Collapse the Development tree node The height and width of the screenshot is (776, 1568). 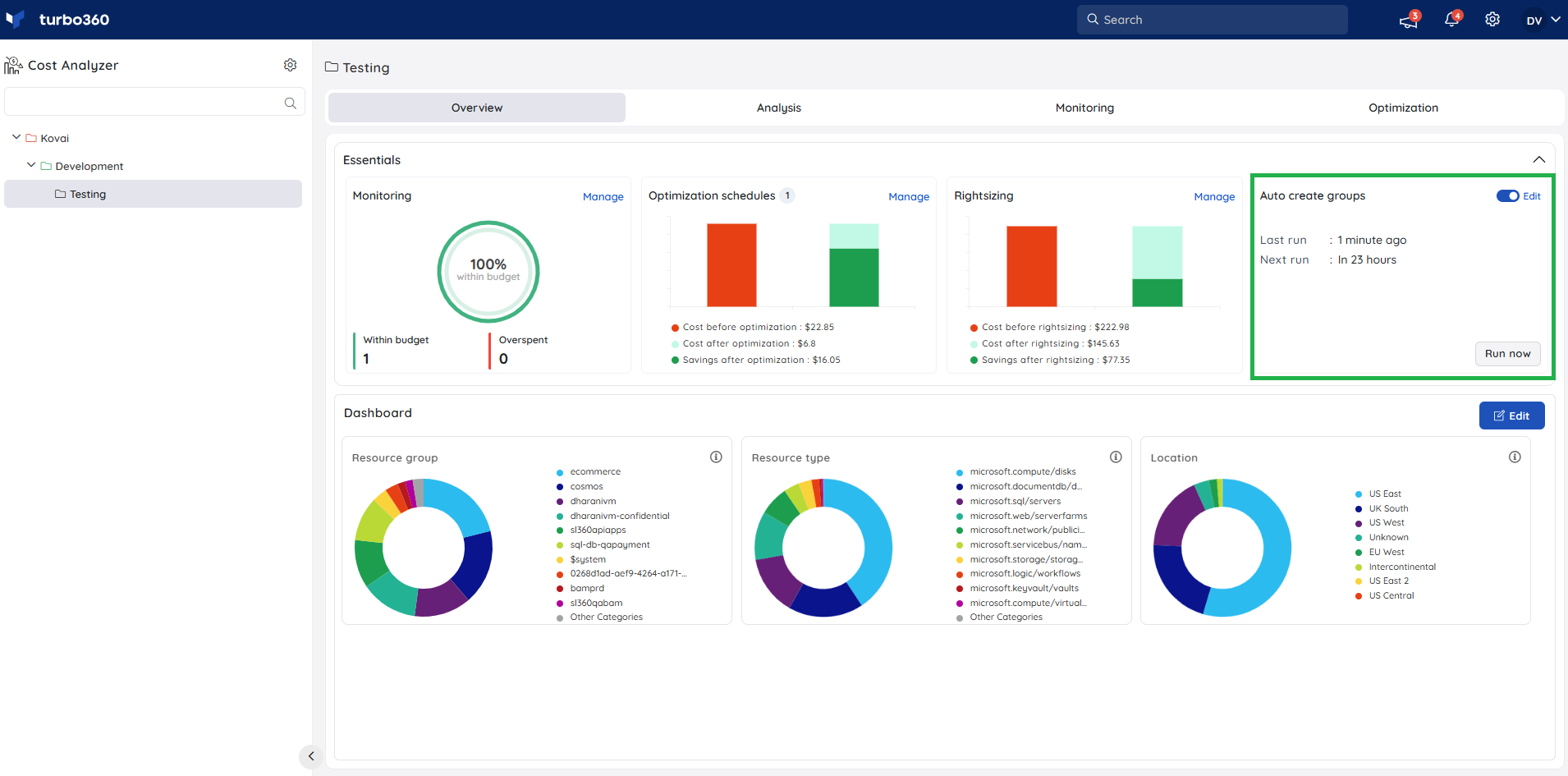(x=31, y=165)
